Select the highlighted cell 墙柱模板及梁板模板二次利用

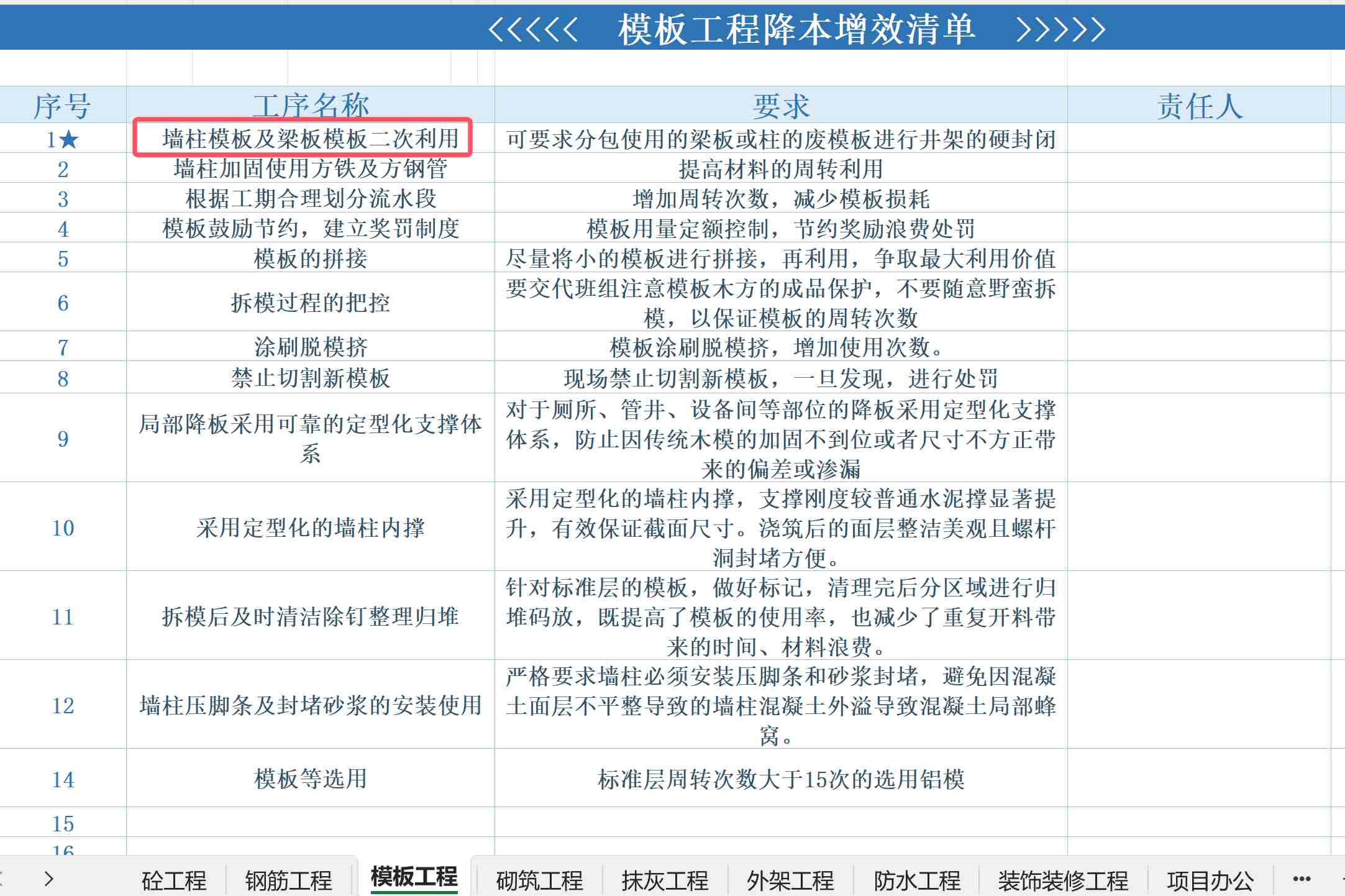tap(310, 138)
